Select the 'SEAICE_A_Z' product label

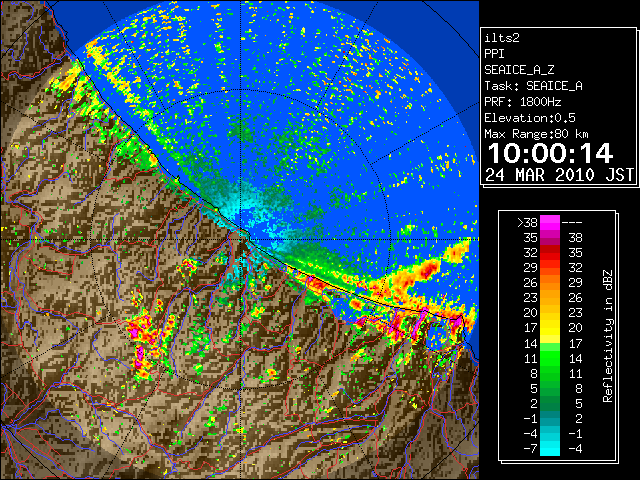519,70
